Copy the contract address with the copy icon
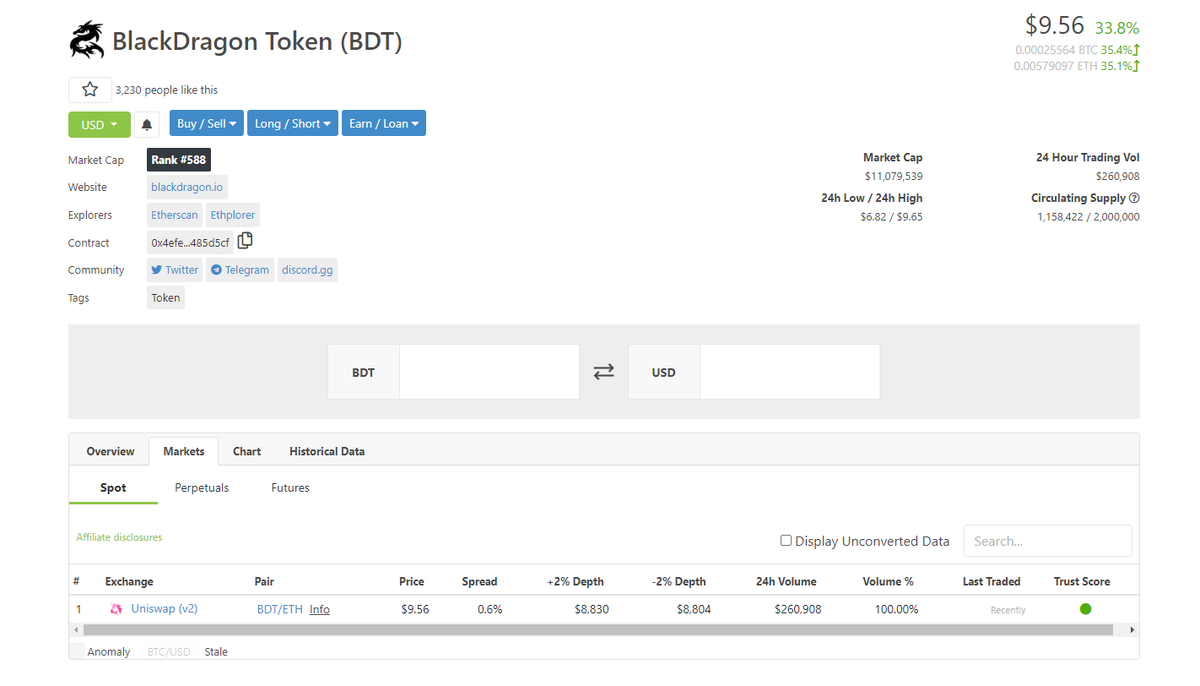 (245, 241)
